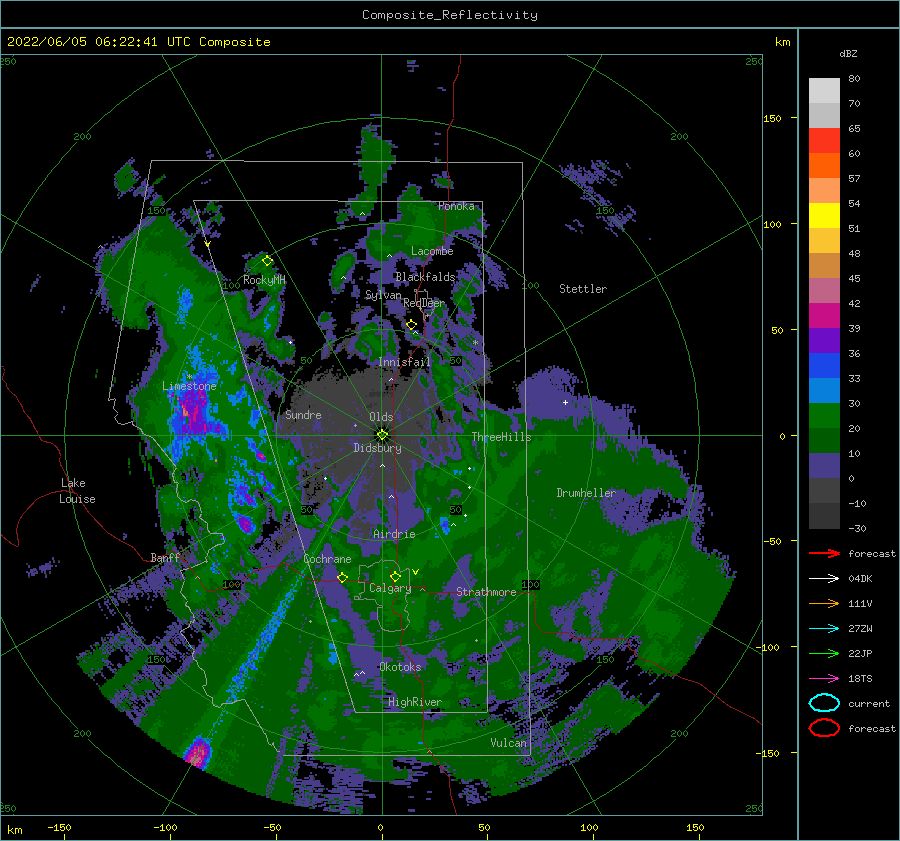Select the yellow diamond marker below Cochrane
The width and height of the screenshot is (900, 841).
tap(342, 577)
